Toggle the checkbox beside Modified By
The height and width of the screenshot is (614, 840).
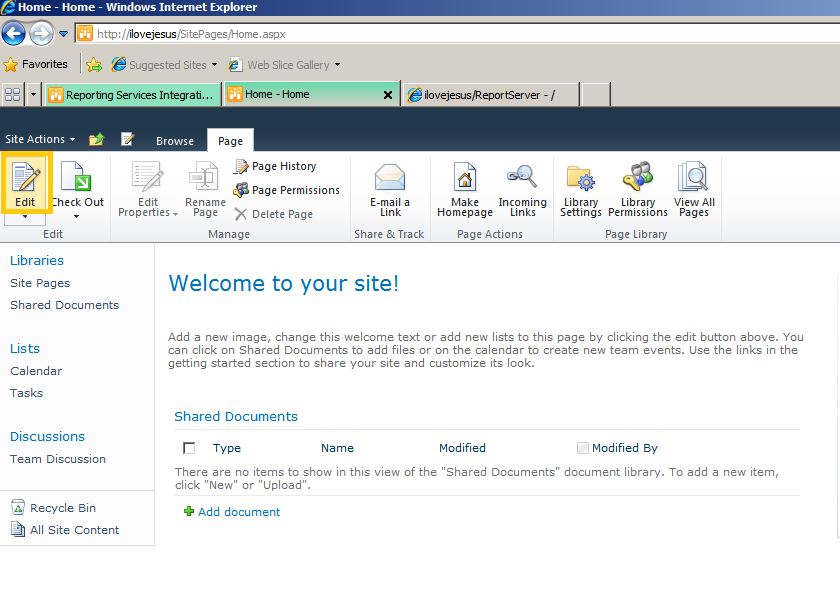[x=583, y=448]
